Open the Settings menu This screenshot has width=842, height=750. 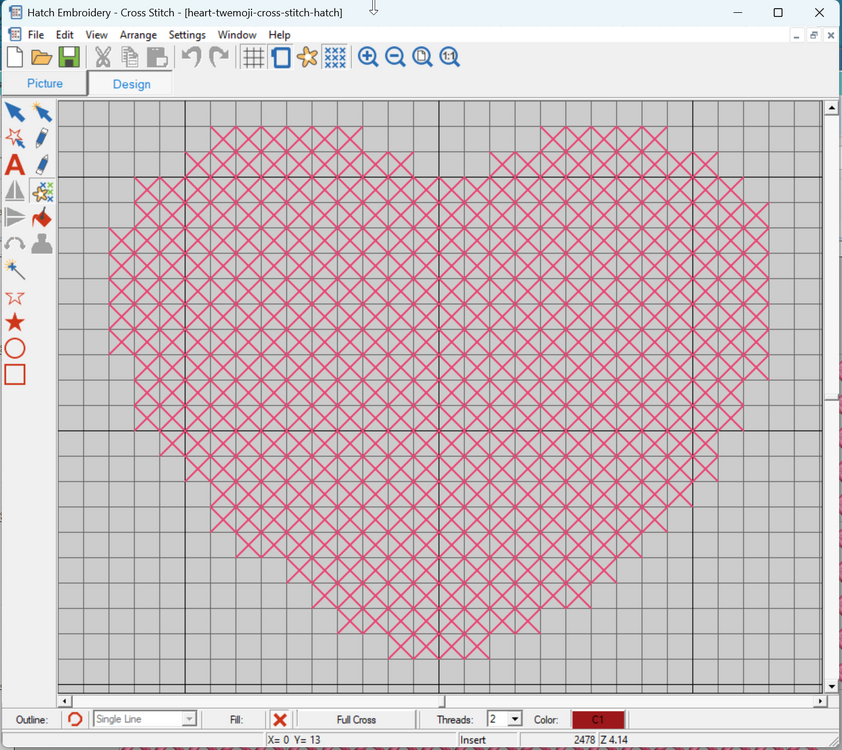tap(187, 33)
